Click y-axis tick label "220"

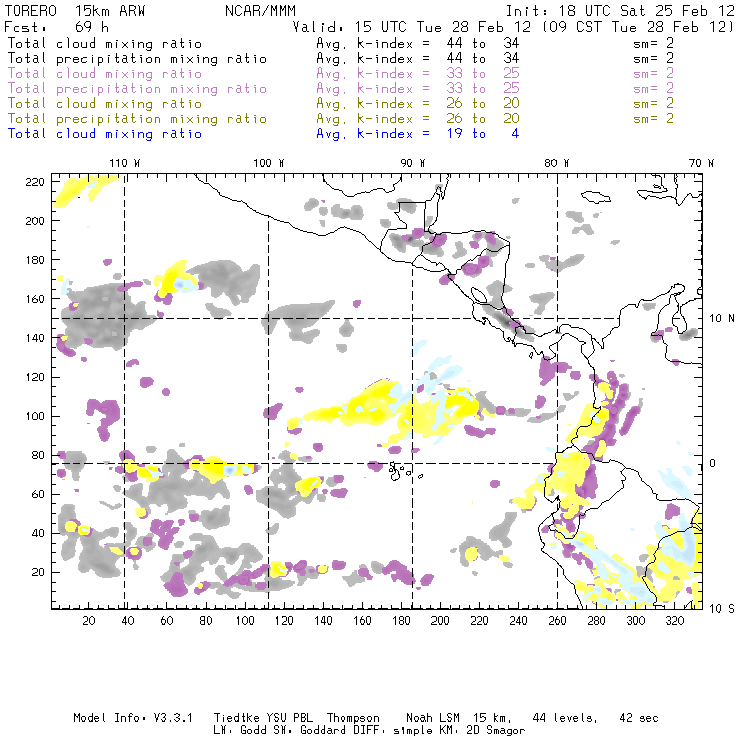tap(35, 182)
